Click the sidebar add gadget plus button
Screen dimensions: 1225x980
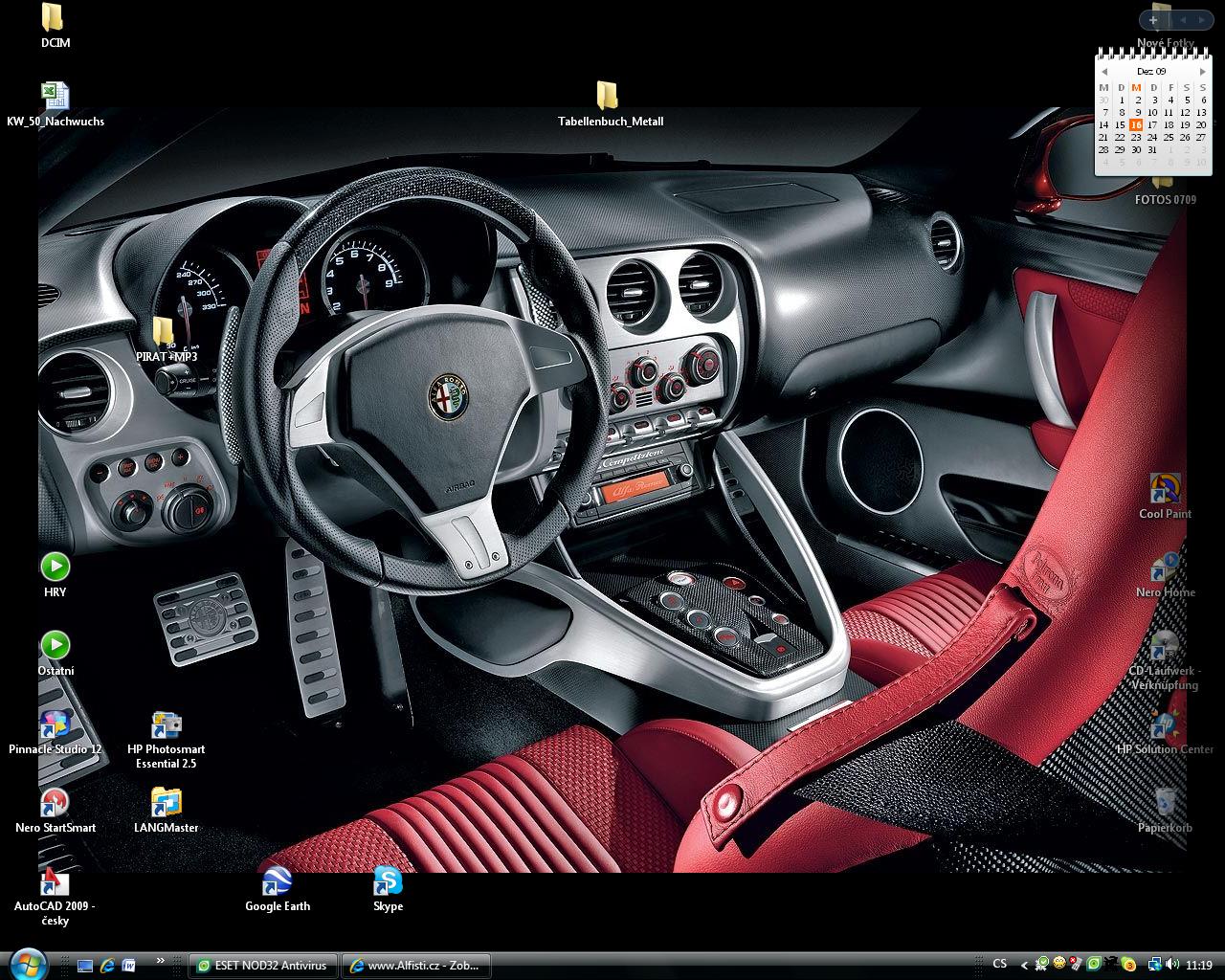click(1153, 19)
